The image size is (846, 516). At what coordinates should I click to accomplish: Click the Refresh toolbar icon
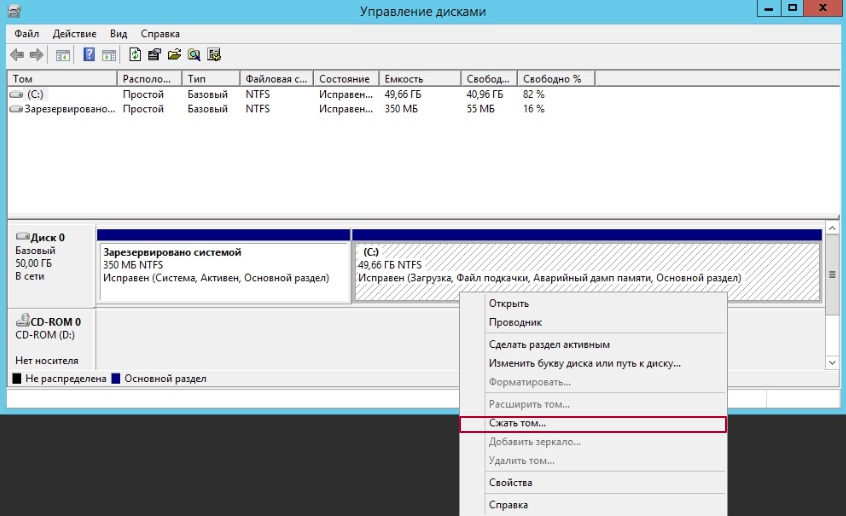point(135,55)
